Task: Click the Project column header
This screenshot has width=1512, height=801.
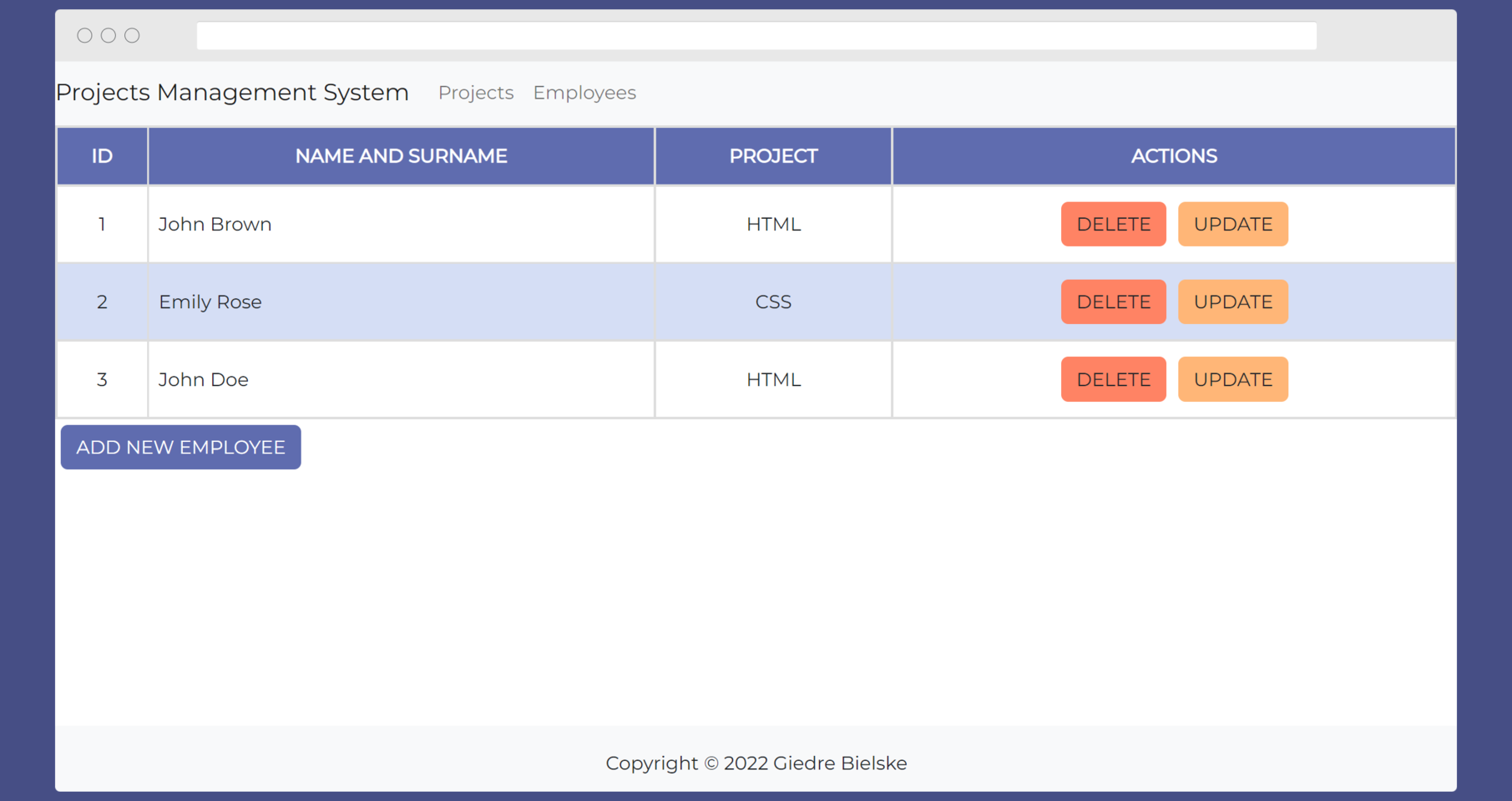Action: pyautogui.click(x=773, y=156)
